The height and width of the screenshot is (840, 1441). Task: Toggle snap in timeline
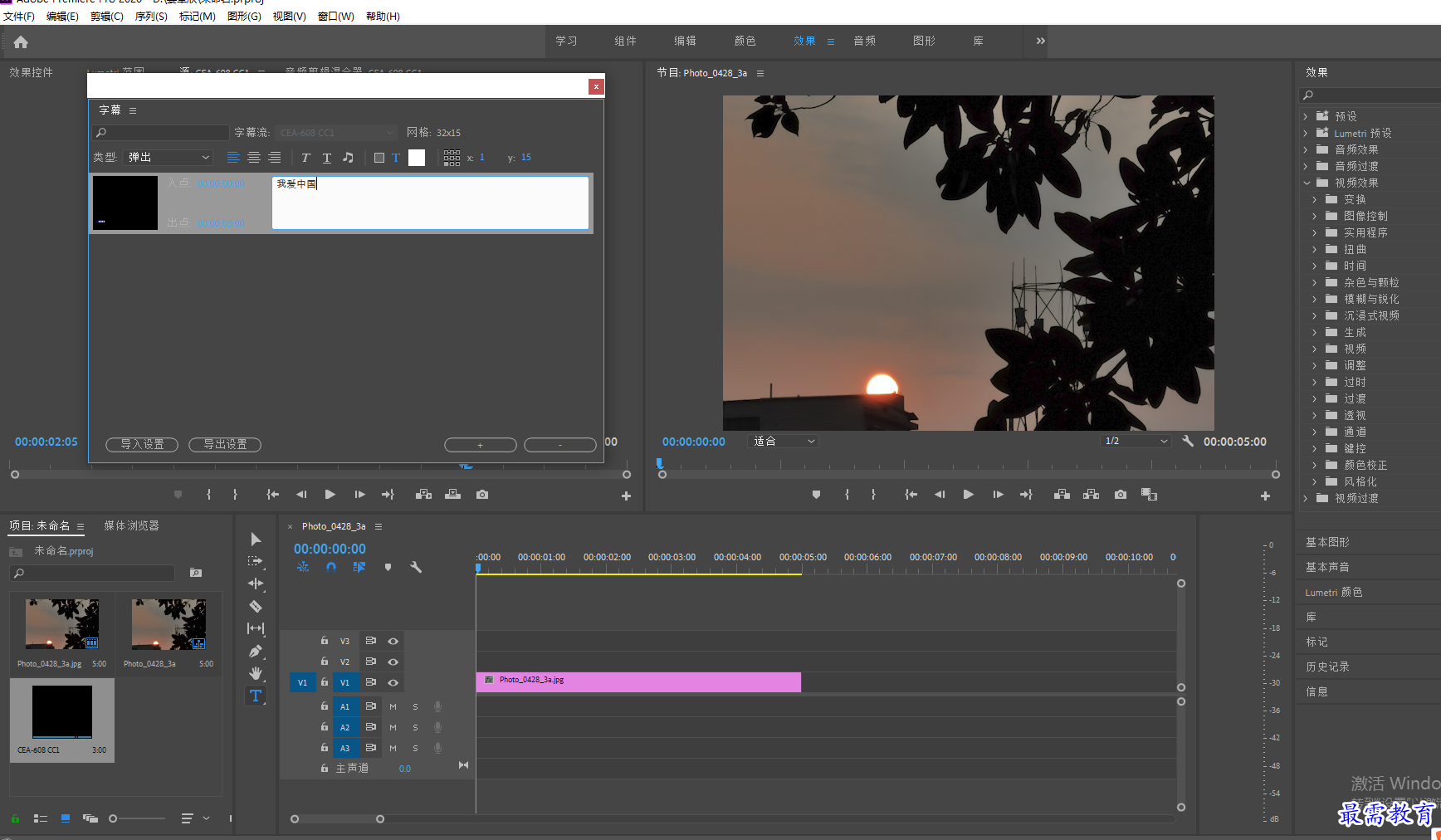331,567
